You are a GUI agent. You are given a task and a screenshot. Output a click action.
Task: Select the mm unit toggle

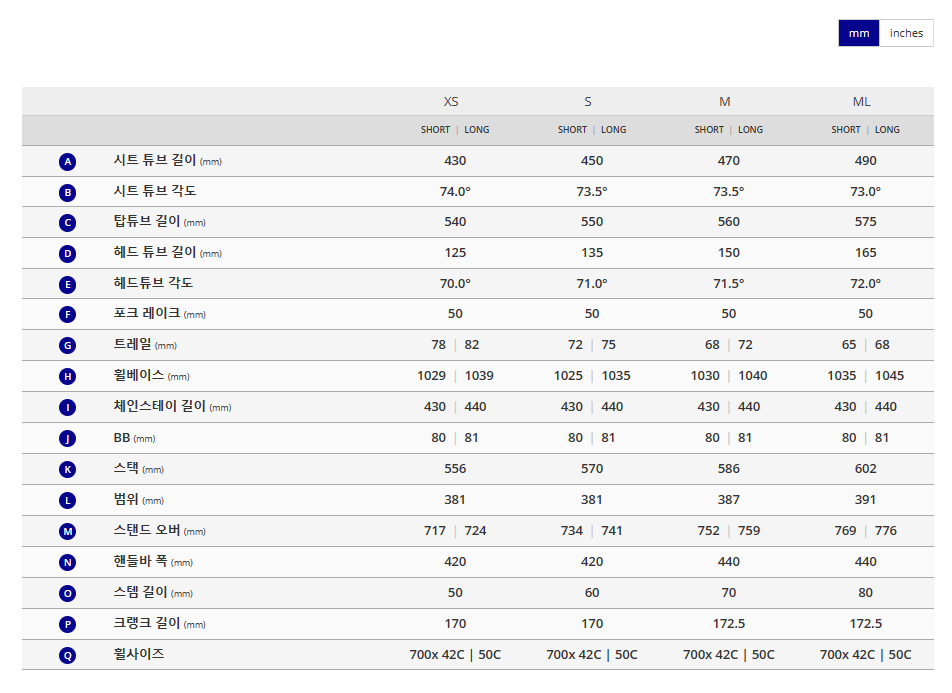858,33
